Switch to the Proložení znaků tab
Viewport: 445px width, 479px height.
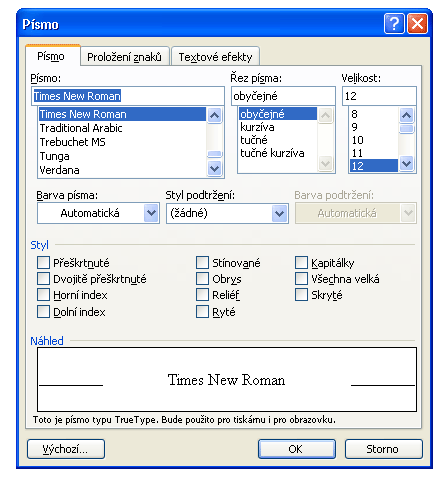pos(125,56)
